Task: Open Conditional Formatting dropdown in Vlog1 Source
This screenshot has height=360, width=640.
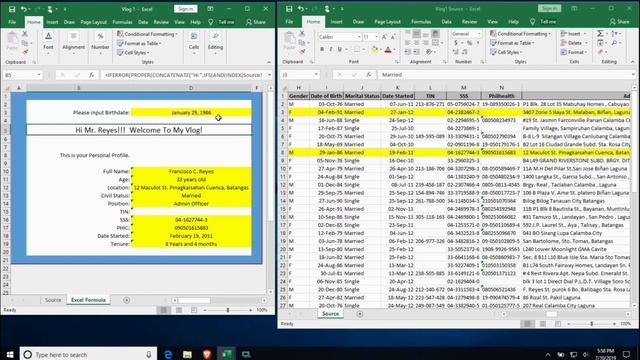Action: coord(520,33)
